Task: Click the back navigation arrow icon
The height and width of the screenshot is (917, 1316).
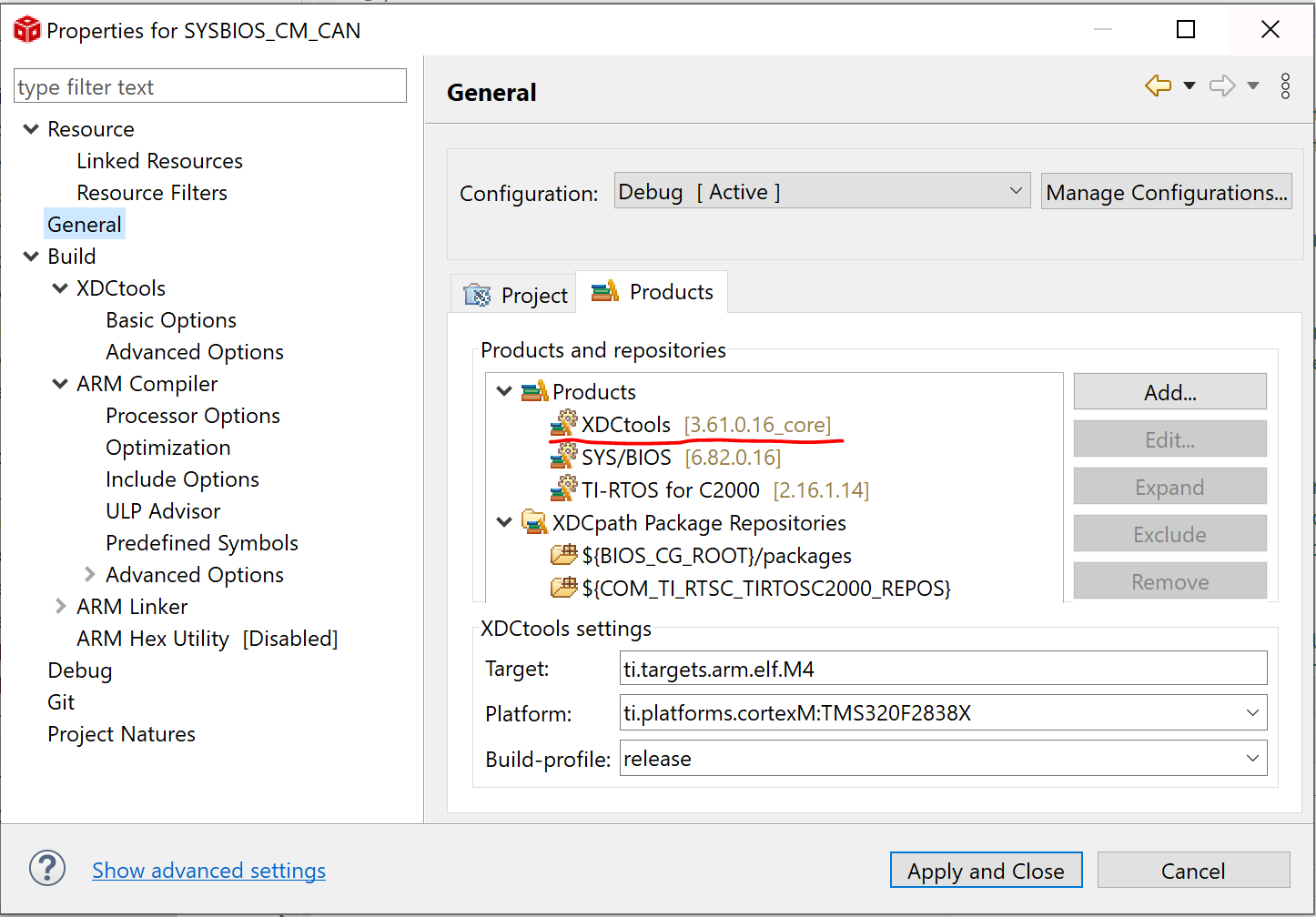Action: [1158, 86]
